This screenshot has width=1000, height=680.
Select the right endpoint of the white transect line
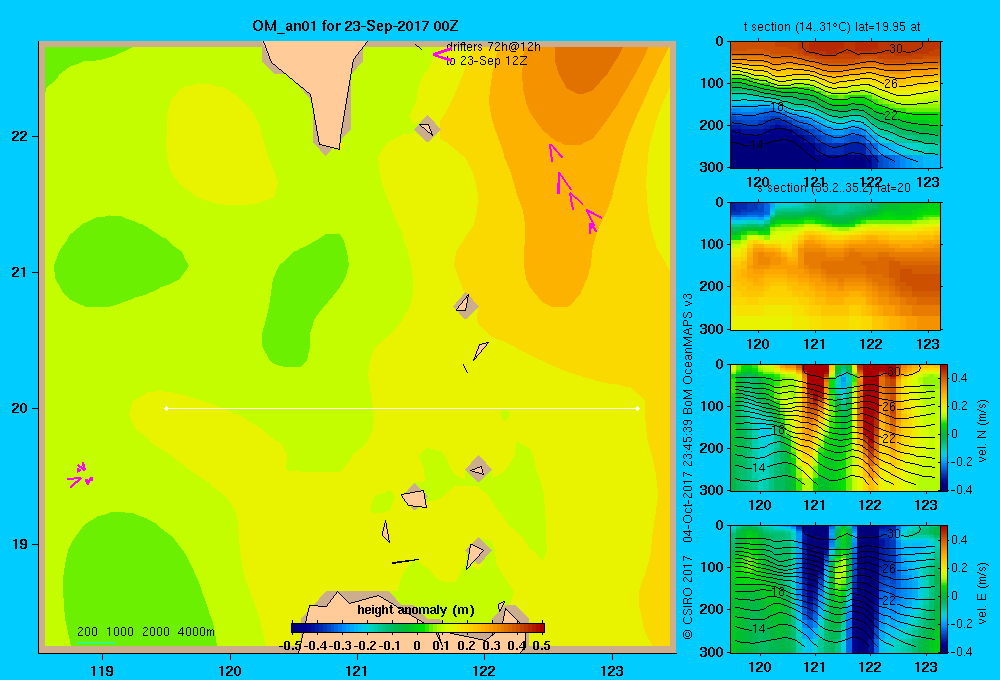point(637,408)
